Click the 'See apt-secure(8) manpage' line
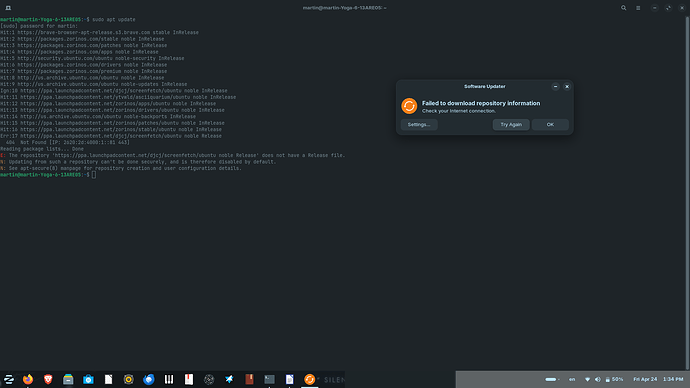The width and height of the screenshot is (690, 388). (x=121, y=168)
